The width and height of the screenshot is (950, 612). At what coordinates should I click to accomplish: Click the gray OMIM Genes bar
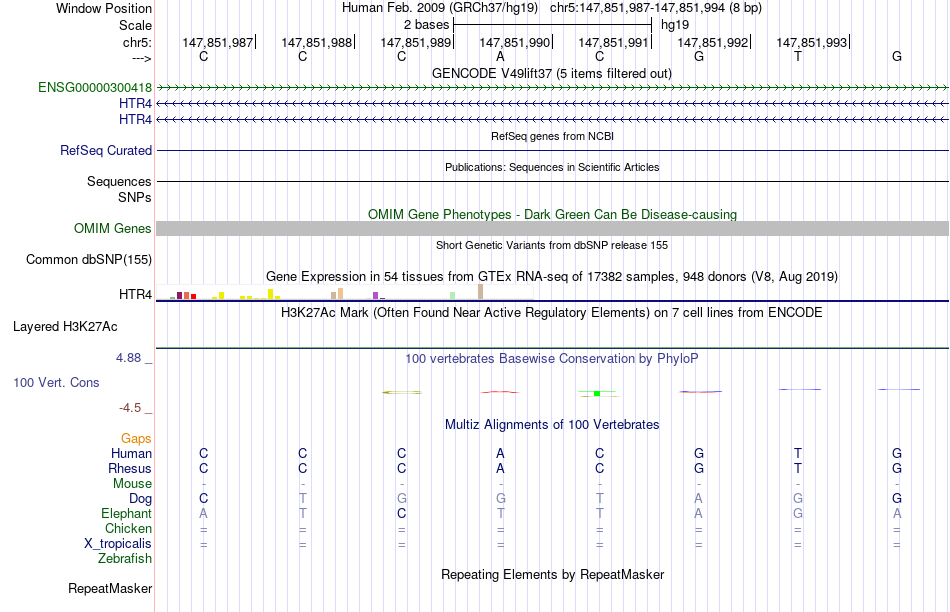click(x=552, y=228)
